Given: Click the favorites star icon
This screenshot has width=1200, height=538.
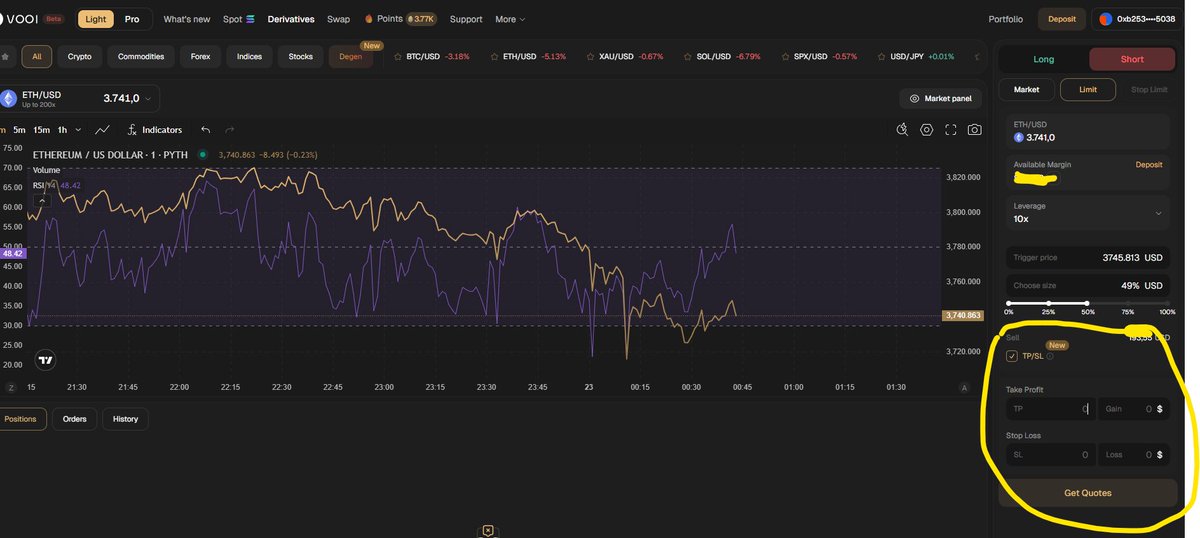Looking at the screenshot, I should pos(6,56).
